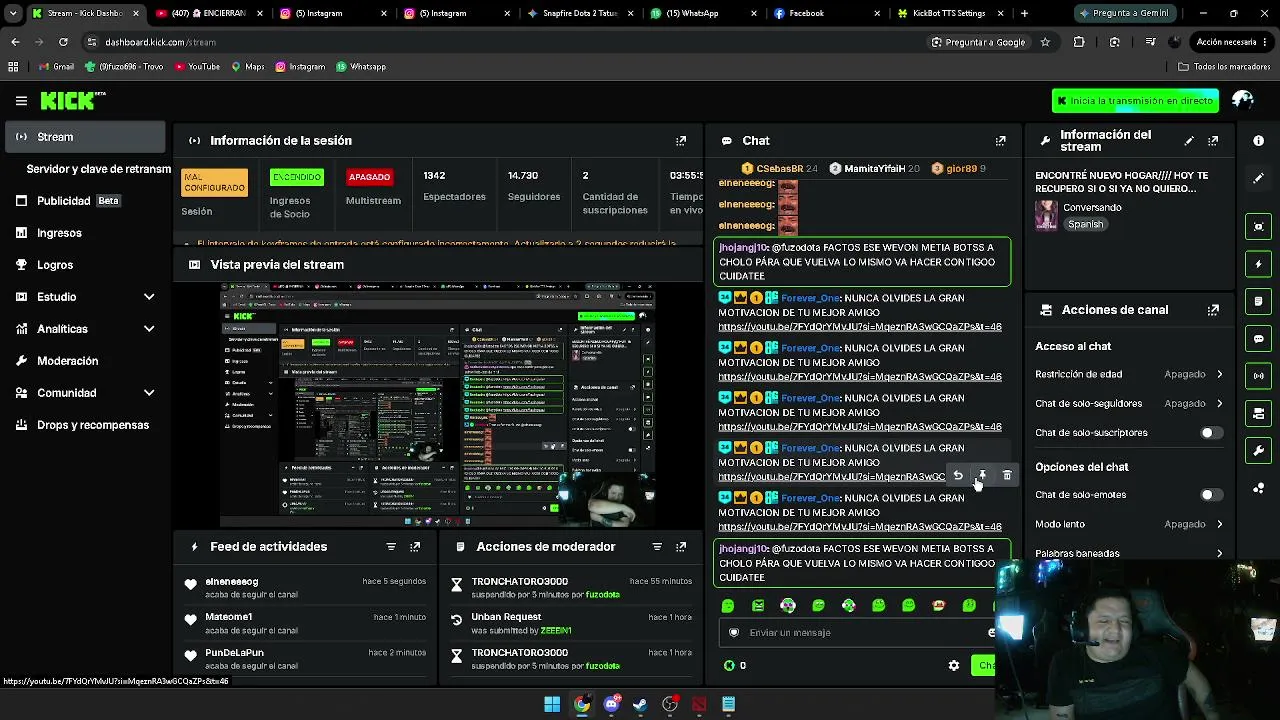Delete the hovered chat message

pyautogui.click(x=1007, y=476)
